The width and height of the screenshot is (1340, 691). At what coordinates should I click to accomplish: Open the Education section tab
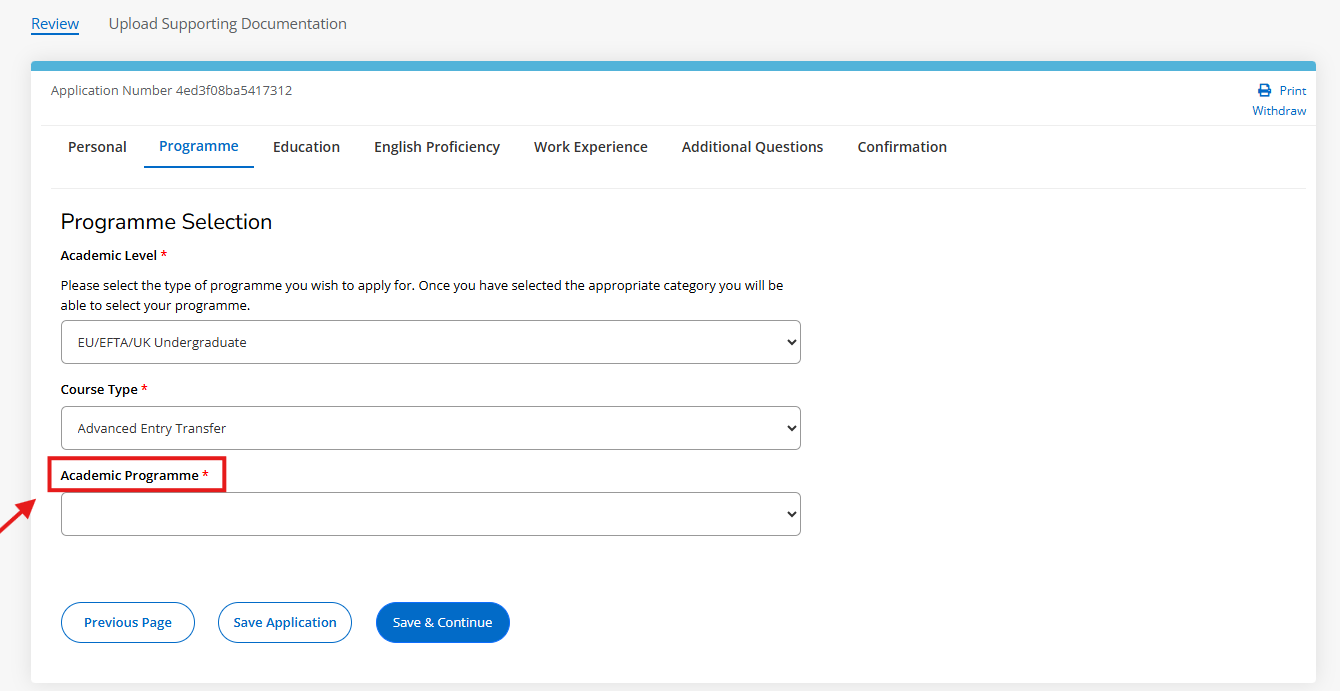pos(306,147)
